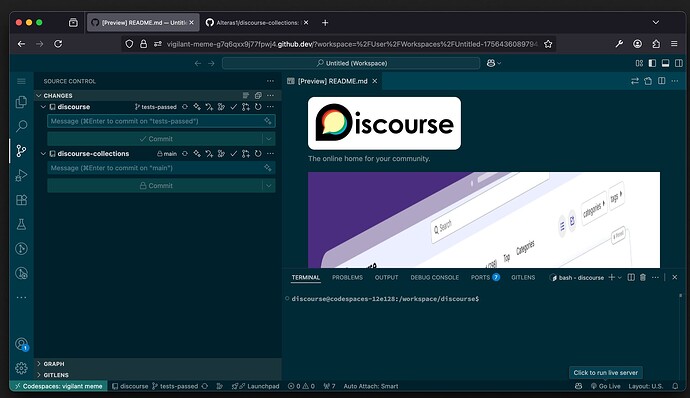
Task: Open the Explorer view in activity bar
Action: [x=21, y=102]
